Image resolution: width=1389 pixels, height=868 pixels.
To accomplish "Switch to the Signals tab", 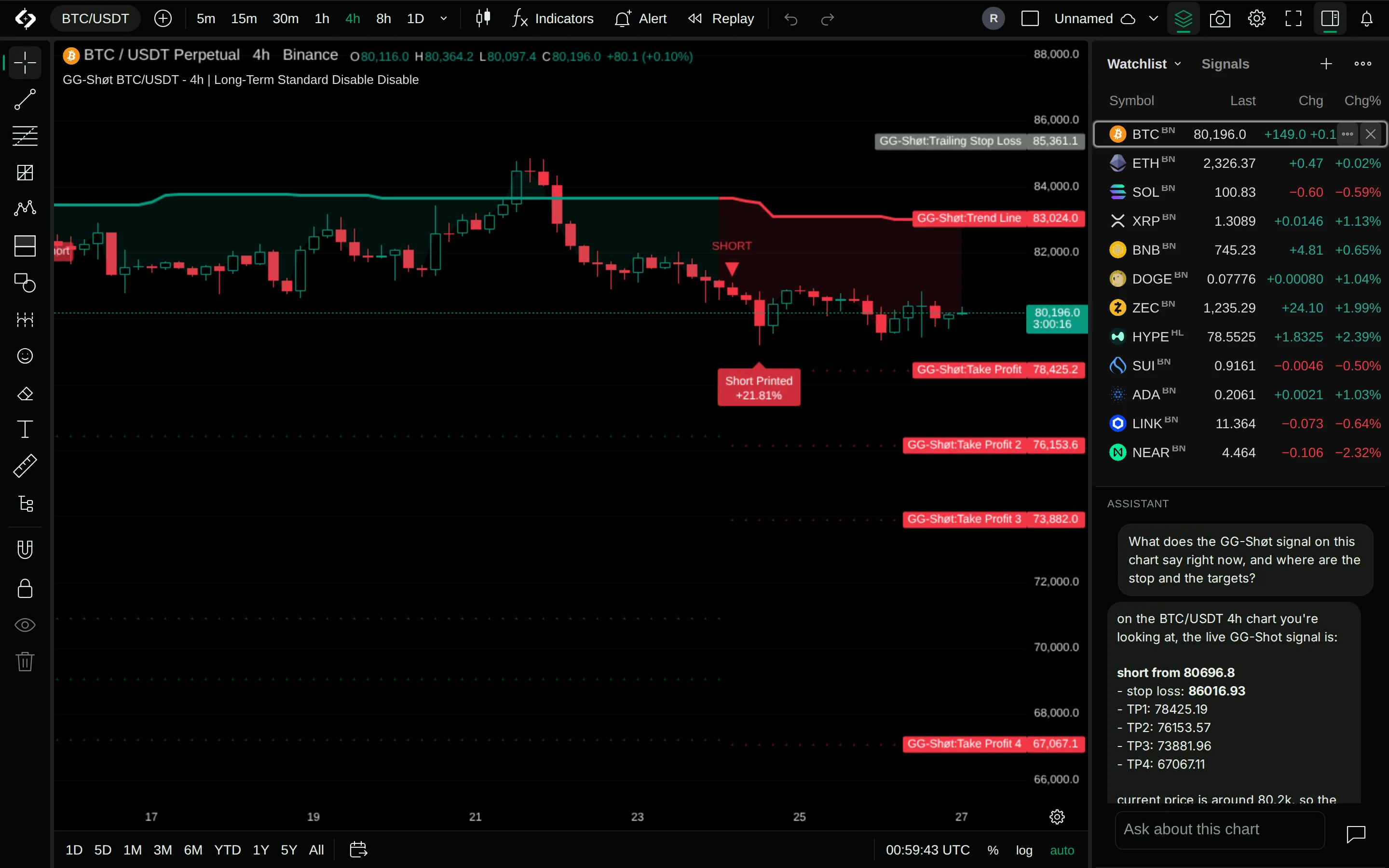I will (x=1225, y=64).
